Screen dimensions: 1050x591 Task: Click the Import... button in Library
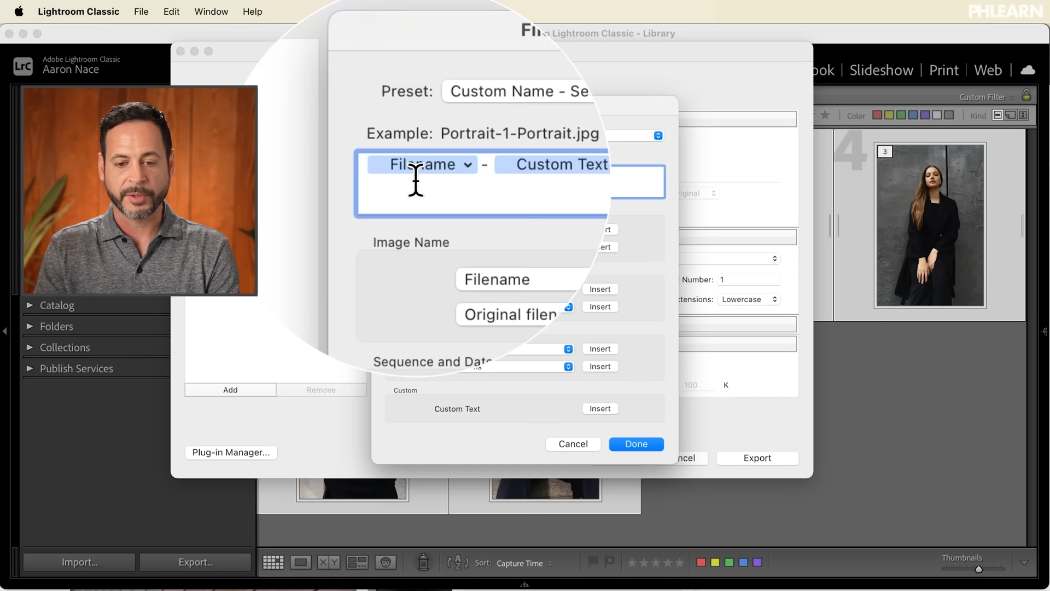pyautogui.click(x=80, y=562)
